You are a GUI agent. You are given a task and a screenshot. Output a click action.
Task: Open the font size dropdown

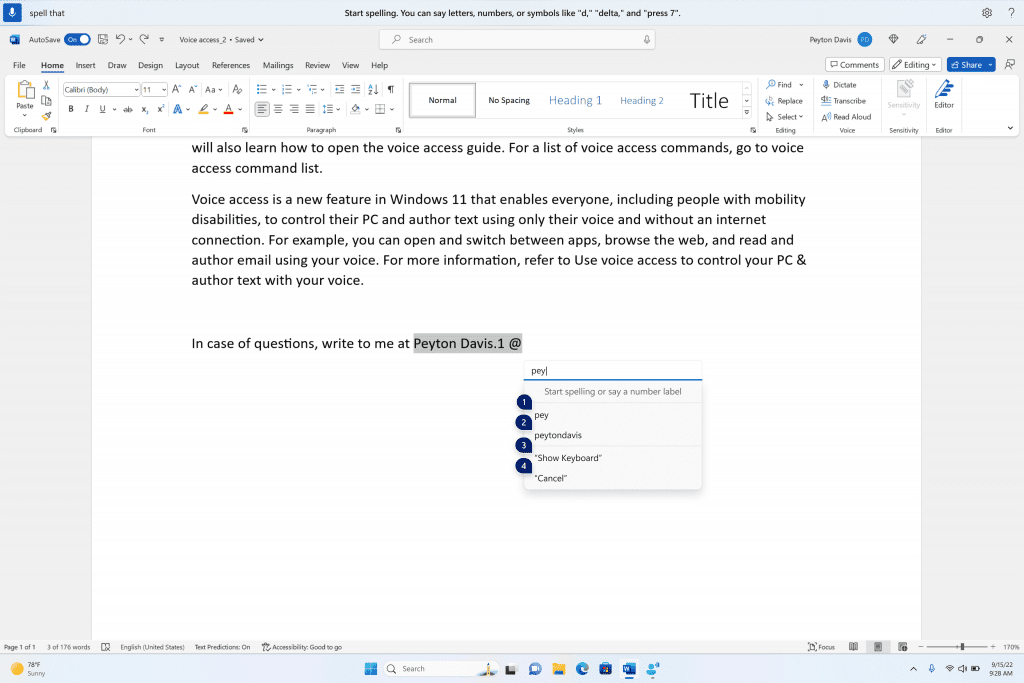(x=162, y=89)
